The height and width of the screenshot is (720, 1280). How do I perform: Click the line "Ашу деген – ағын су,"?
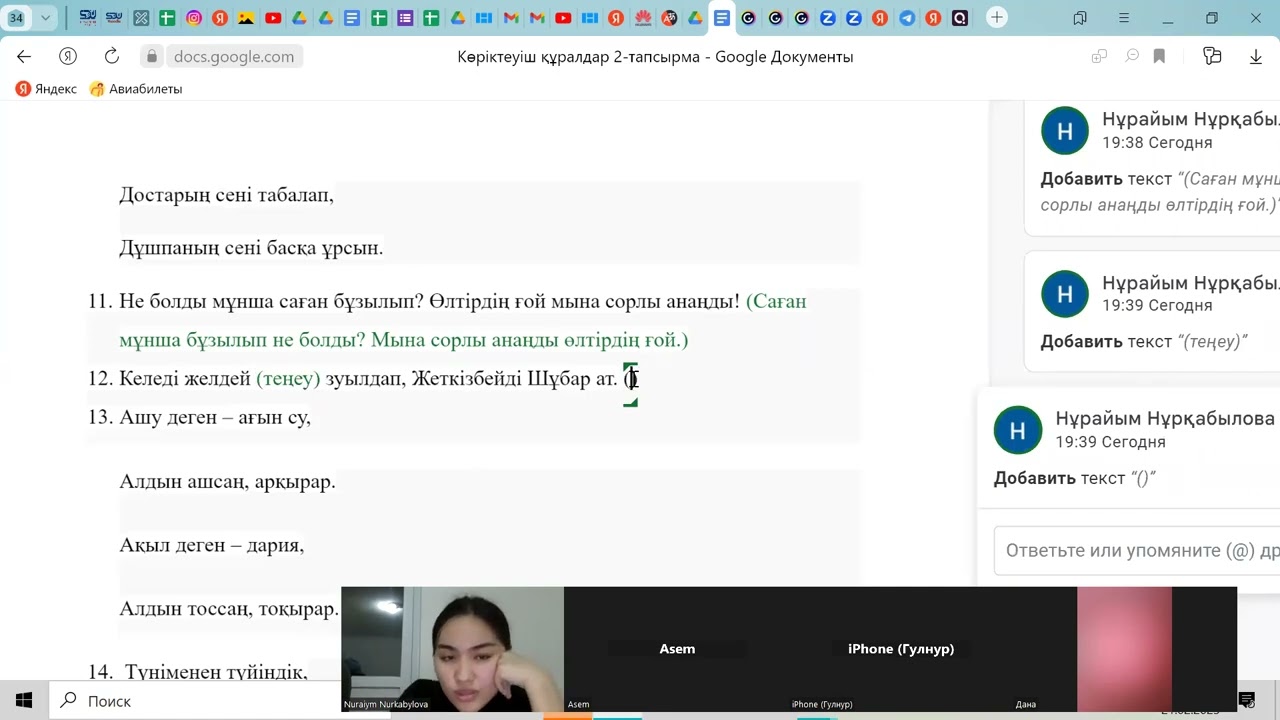pyautogui.click(x=215, y=417)
